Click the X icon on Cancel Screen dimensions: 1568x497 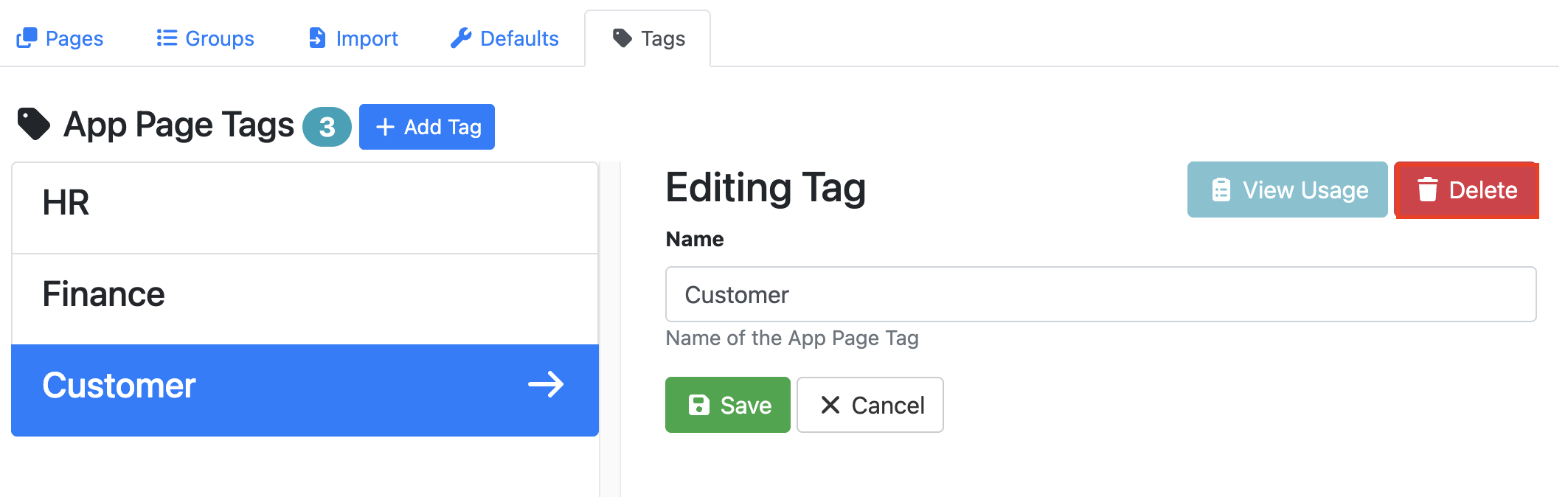pos(830,405)
